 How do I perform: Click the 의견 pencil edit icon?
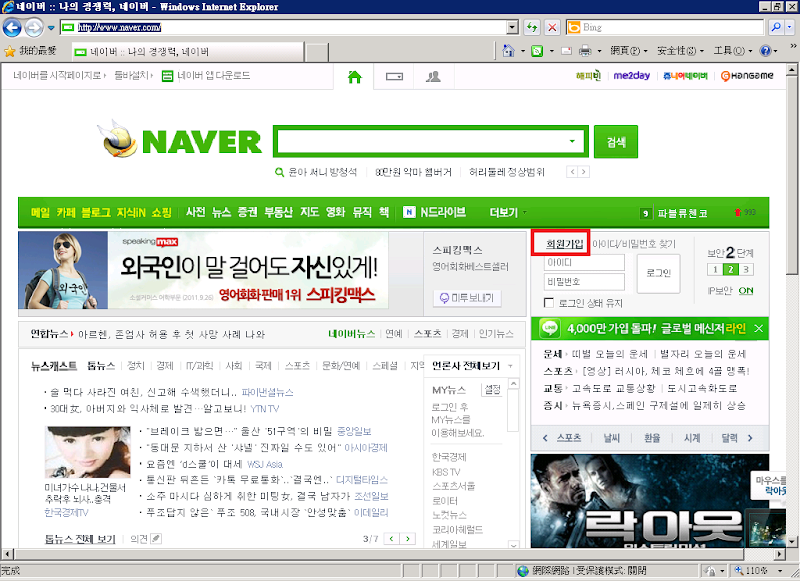[x=156, y=538]
